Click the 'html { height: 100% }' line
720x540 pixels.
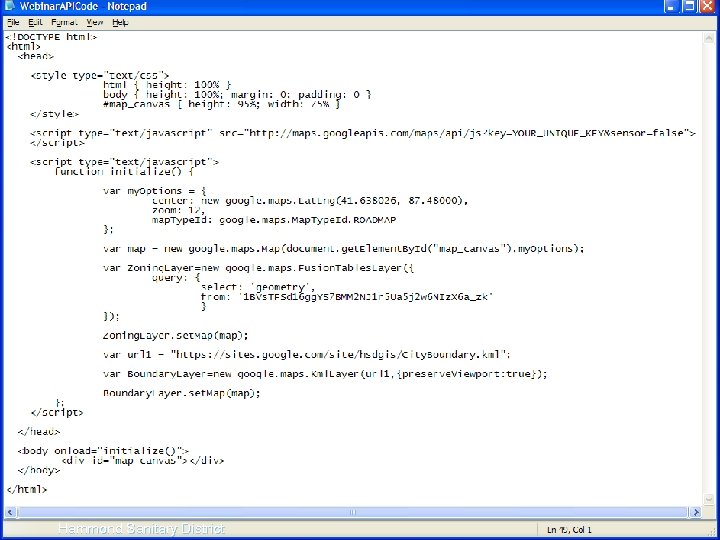167,85
